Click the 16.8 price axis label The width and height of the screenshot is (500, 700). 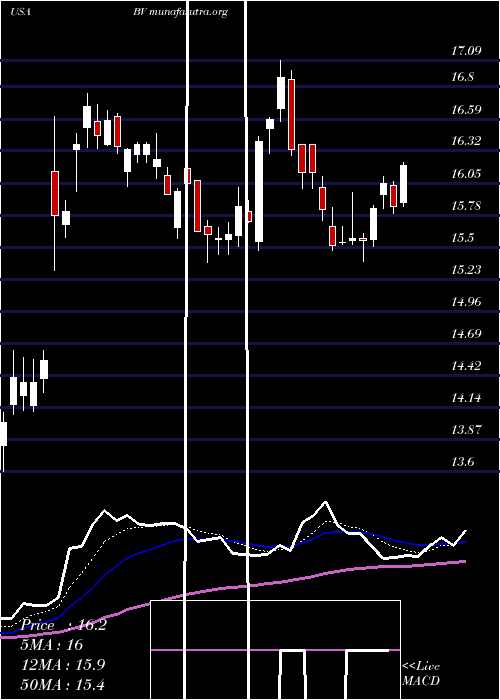[462, 77]
